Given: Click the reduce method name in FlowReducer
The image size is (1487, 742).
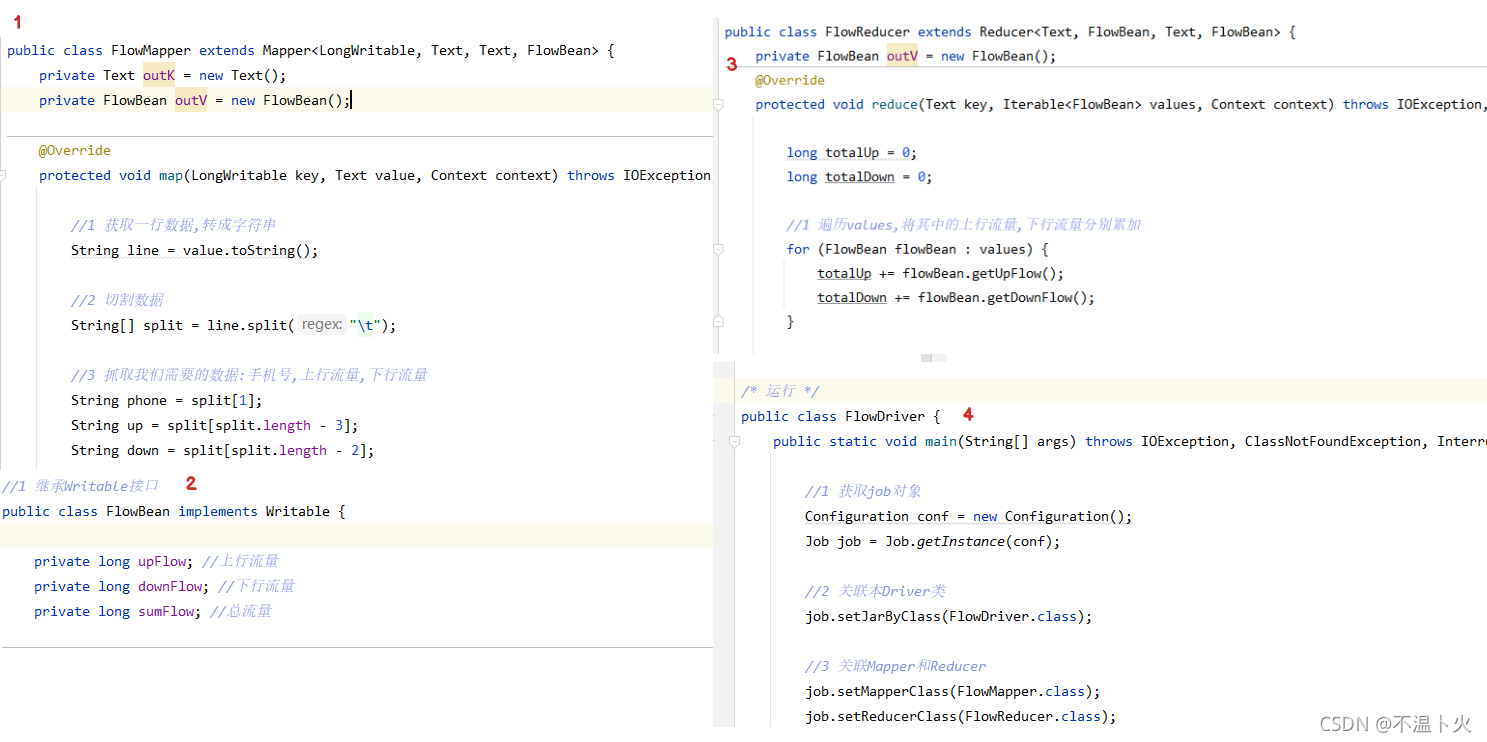Looking at the screenshot, I should [x=894, y=104].
